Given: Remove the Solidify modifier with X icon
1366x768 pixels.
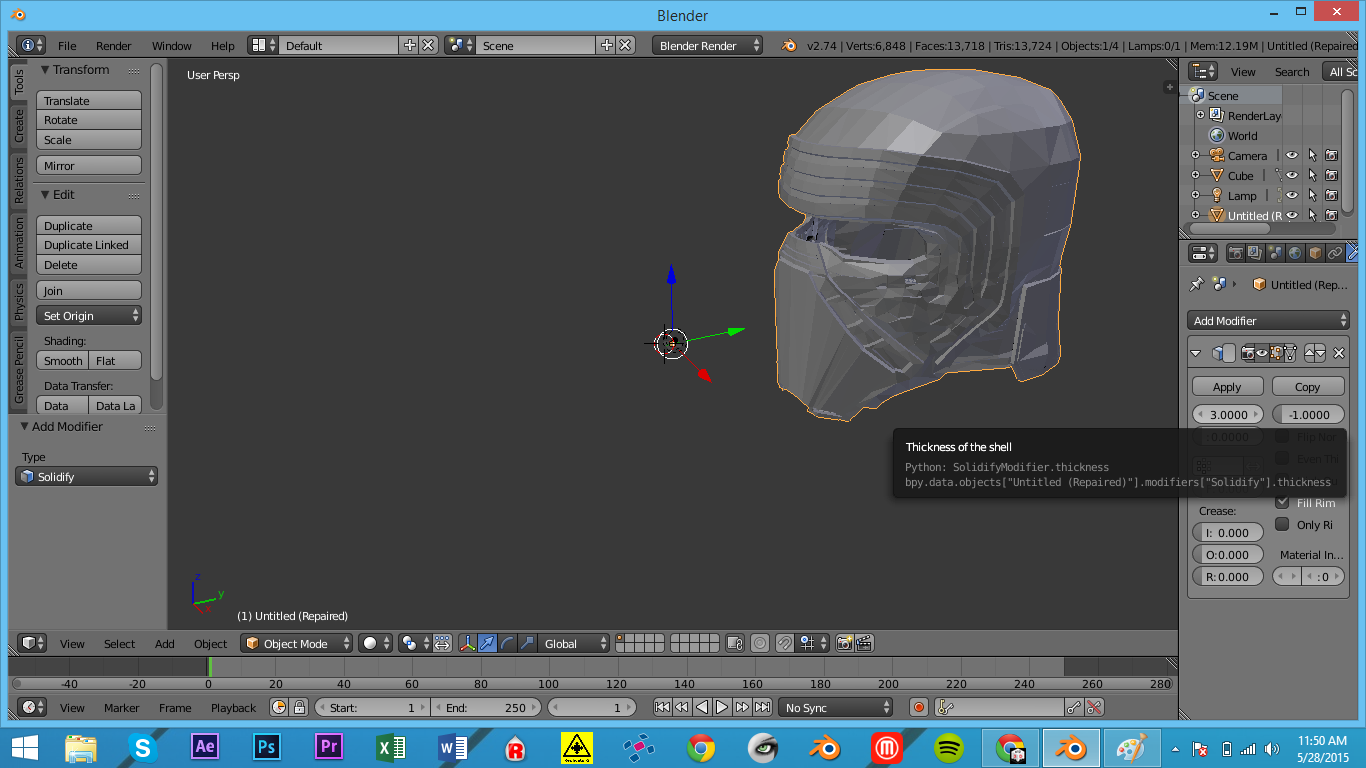Looking at the screenshot, I should point(1339,353).
